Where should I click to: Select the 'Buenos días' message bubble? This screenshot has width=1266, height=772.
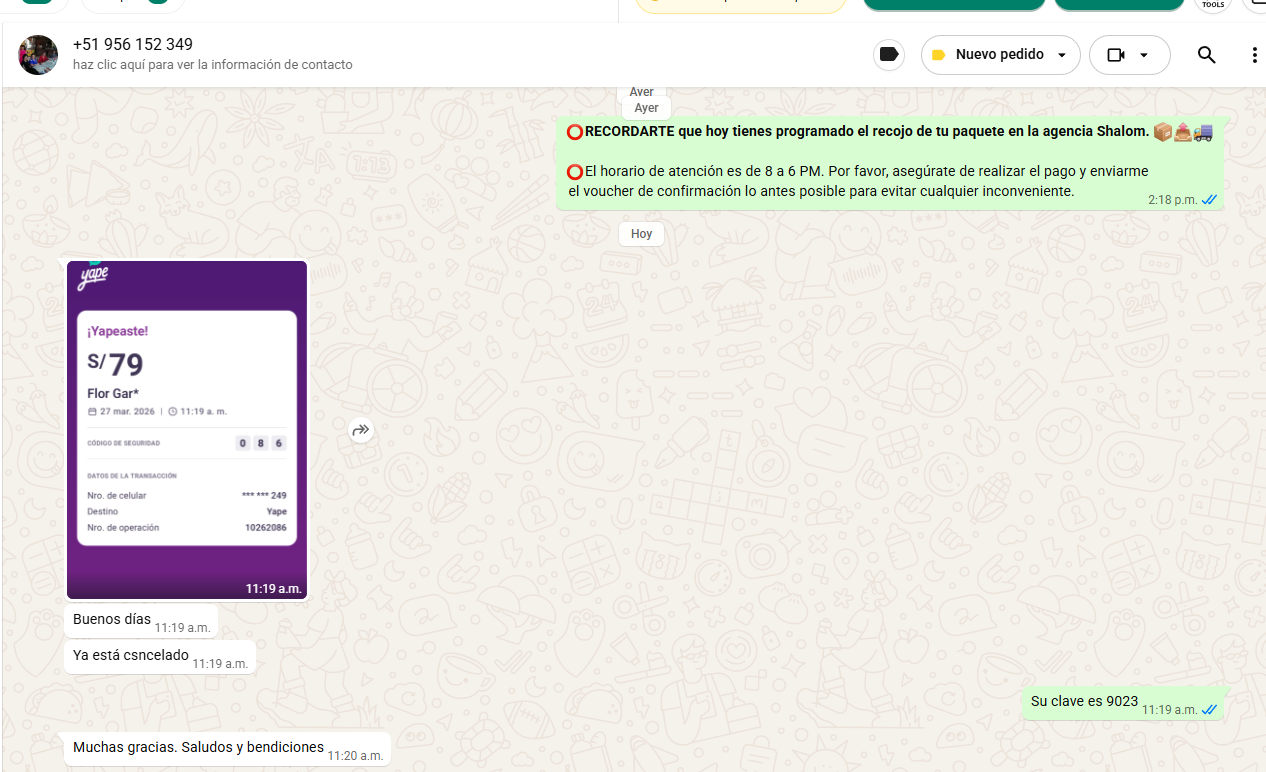(112, 620)
